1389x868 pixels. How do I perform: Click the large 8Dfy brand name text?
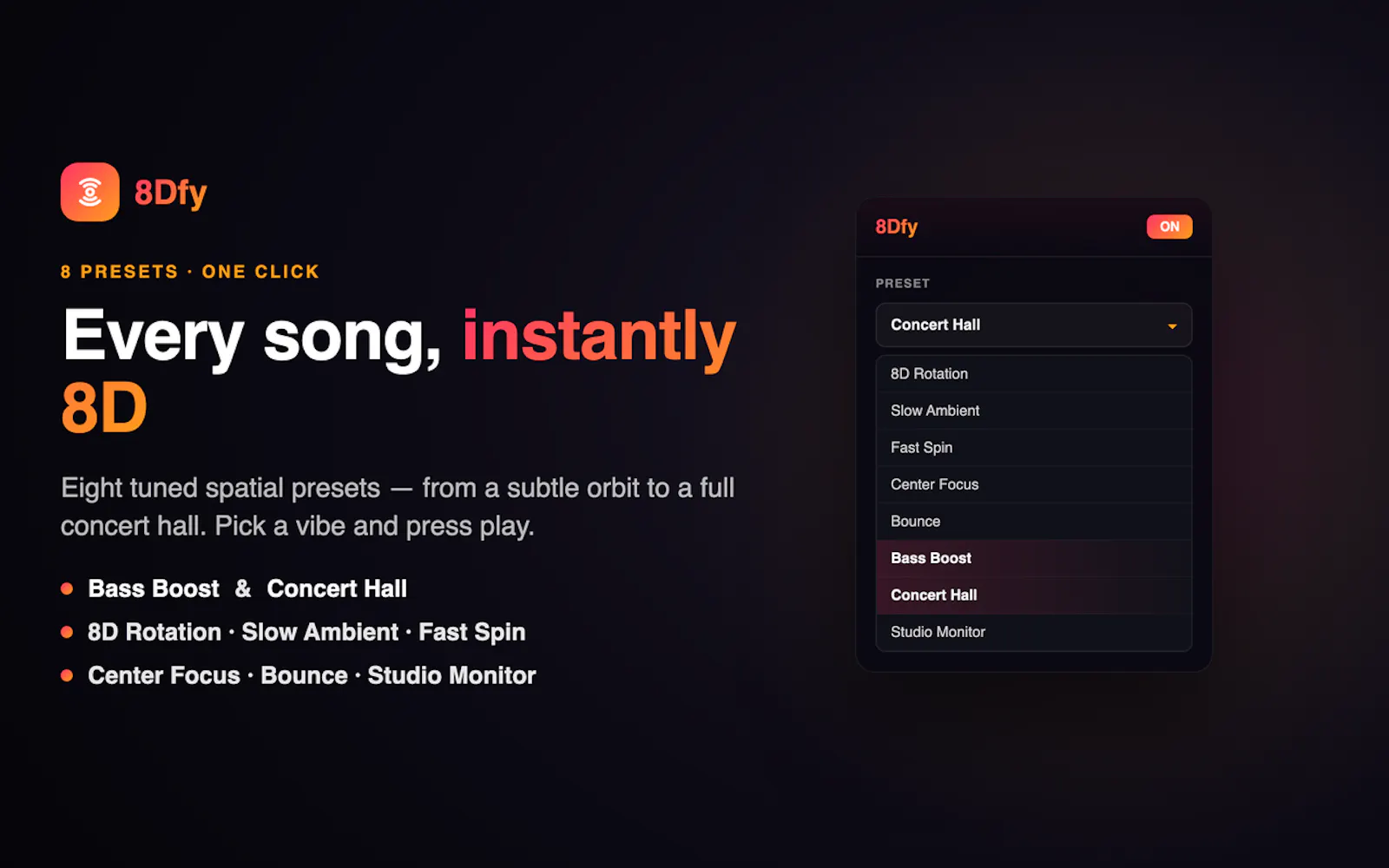point(170,193)
